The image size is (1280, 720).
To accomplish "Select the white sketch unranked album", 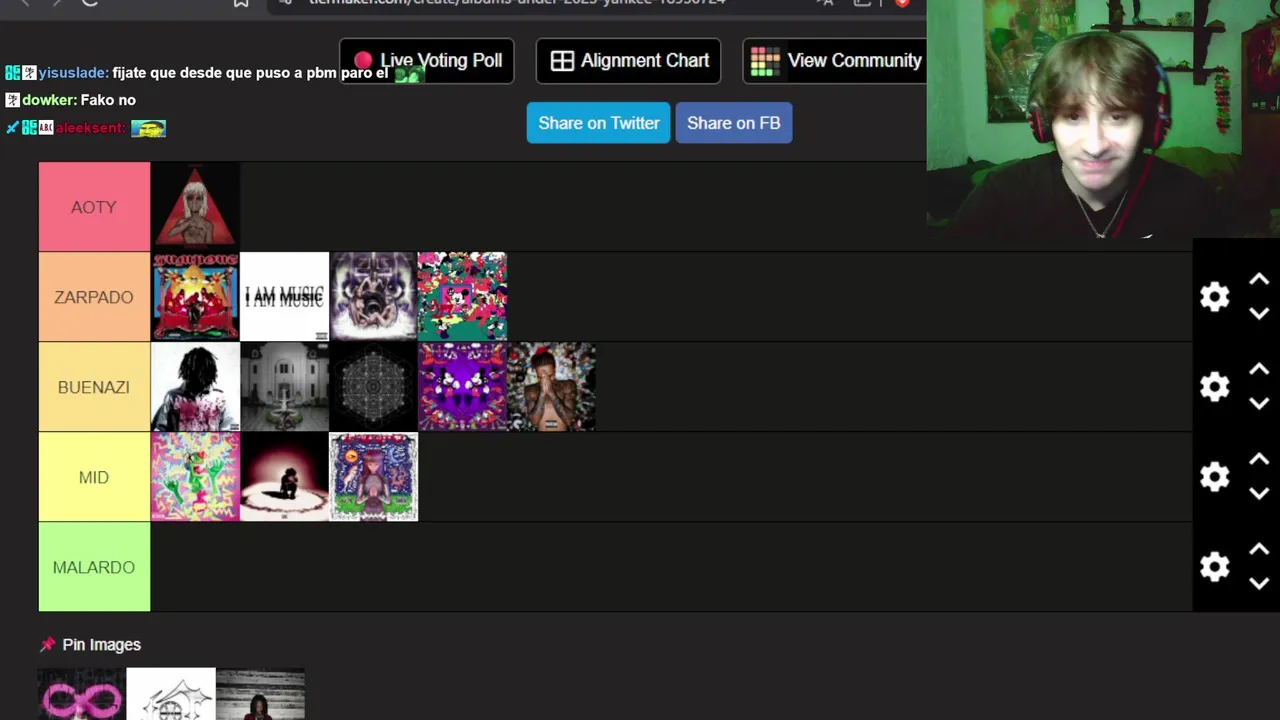I will tap(171, 694).
